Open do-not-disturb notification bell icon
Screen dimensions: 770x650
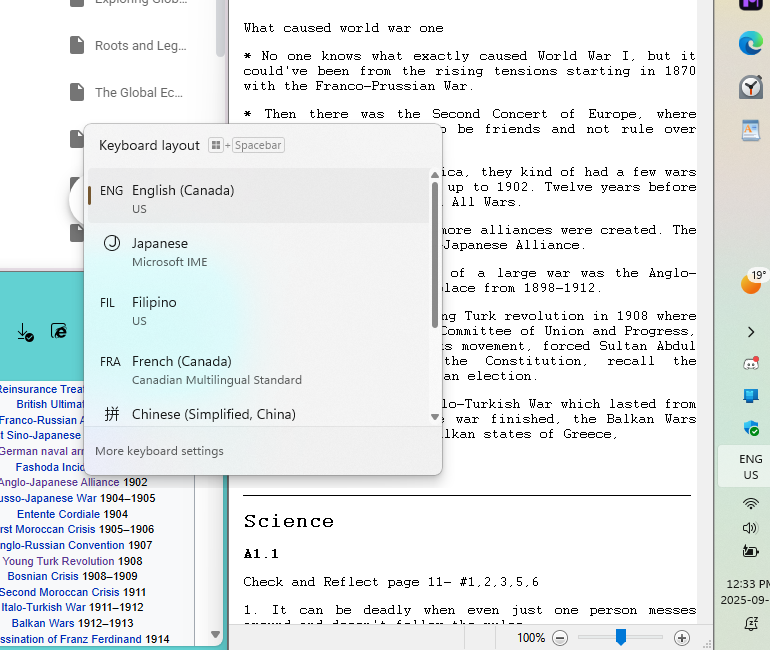[750, 623]
